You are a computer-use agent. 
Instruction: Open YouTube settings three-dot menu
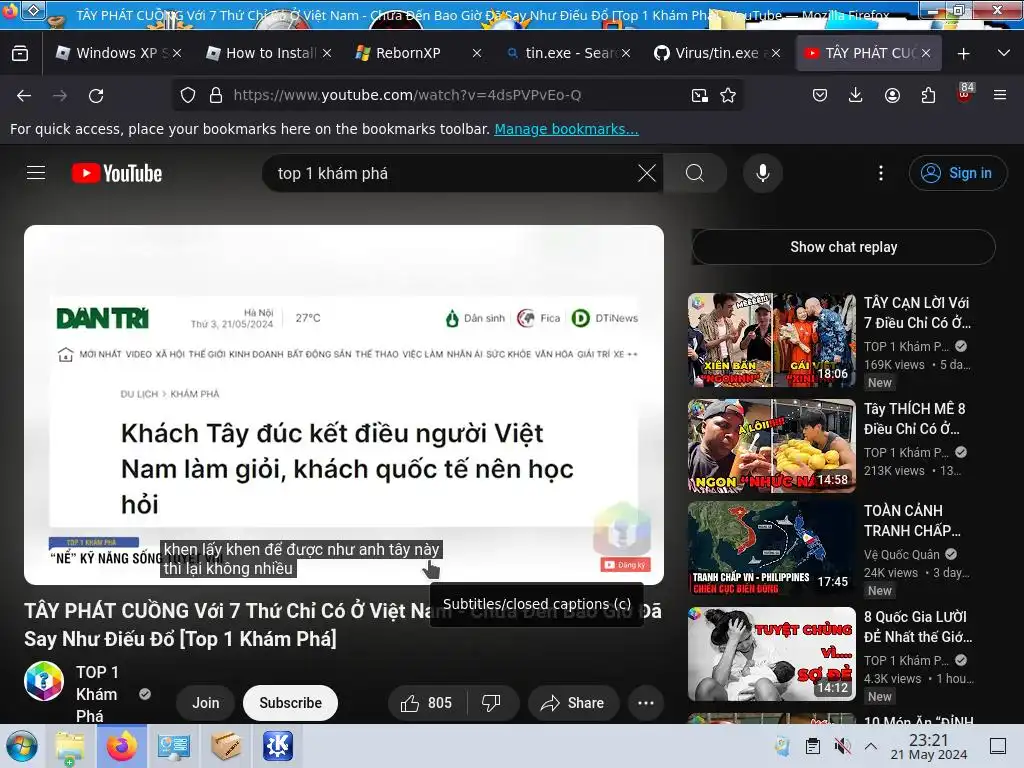[x=880, y=173]
